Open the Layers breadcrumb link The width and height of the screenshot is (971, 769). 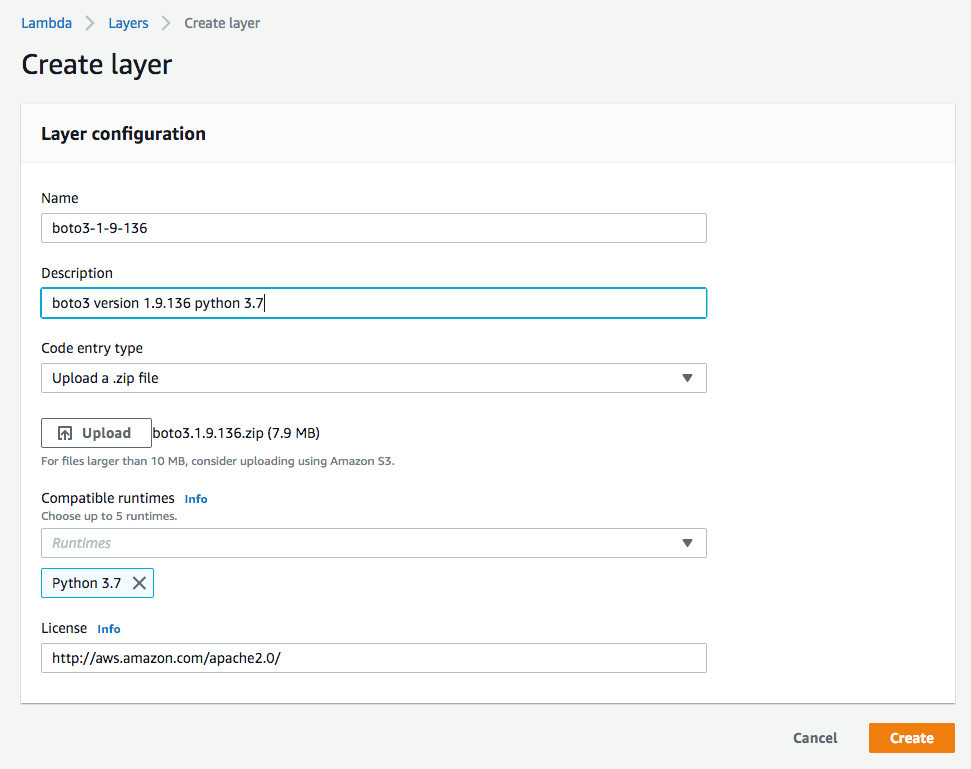128,23
